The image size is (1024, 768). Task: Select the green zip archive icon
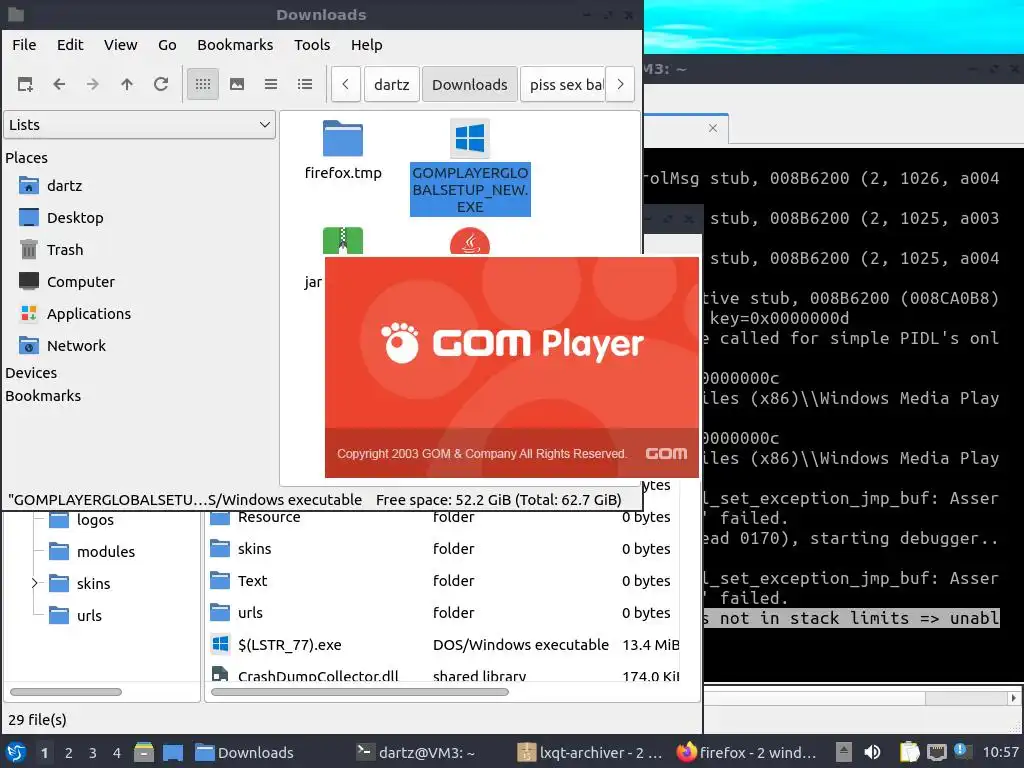(343, 241)
